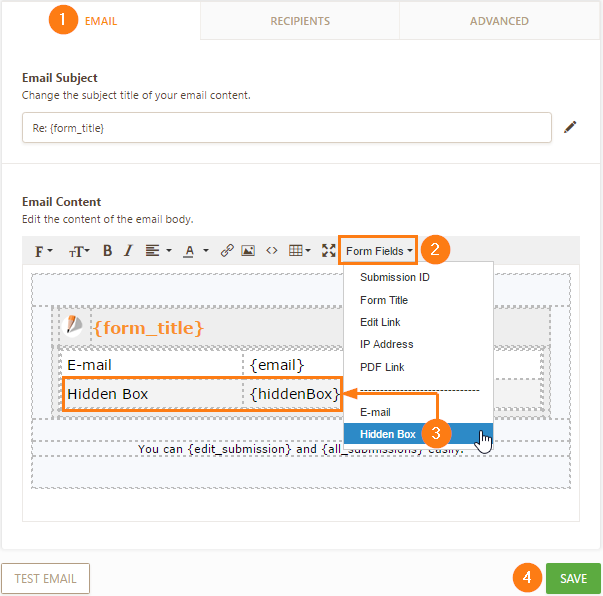This screenshot has height=596, width=603.
Task: Toggle italic formatting in email editor
Action: tap(127, 250)
